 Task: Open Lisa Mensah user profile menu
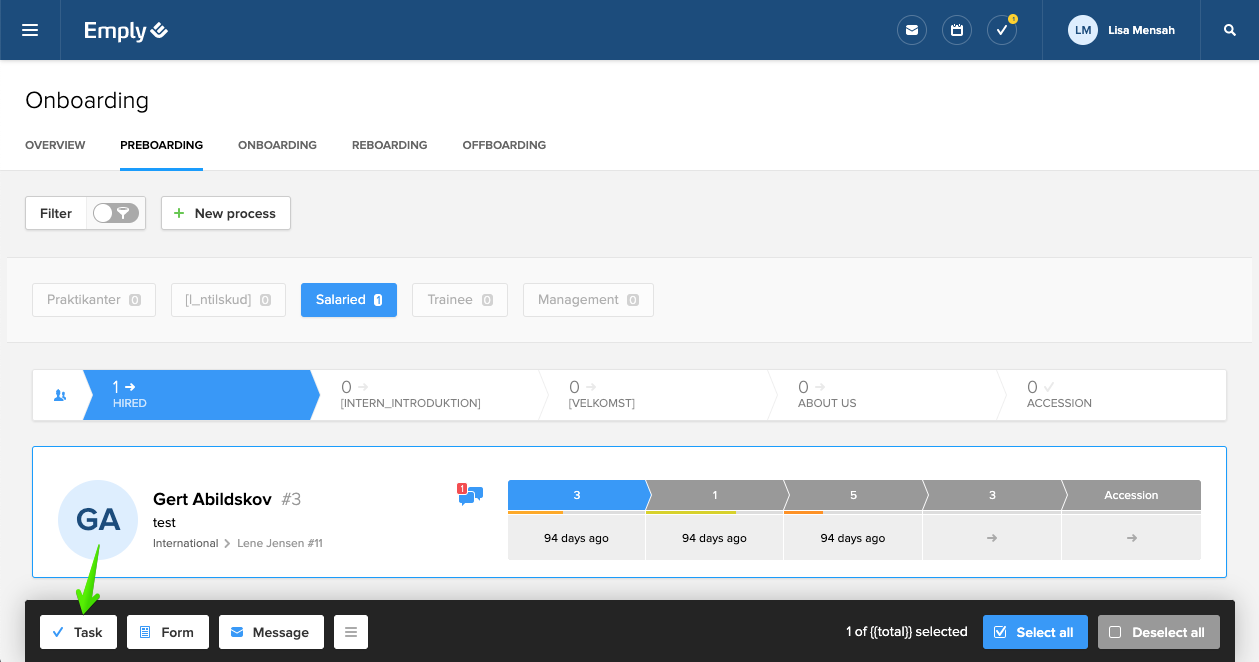tap(1121, 30)
